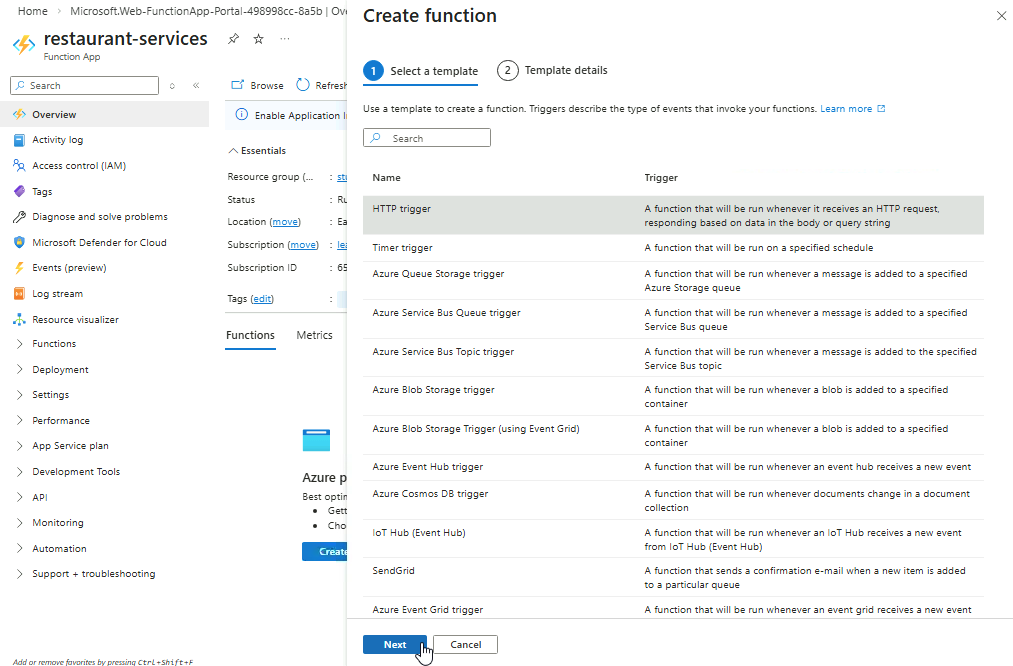Expand the Monitoring sidebar group
1013x666 pixels.
[57, 523]
